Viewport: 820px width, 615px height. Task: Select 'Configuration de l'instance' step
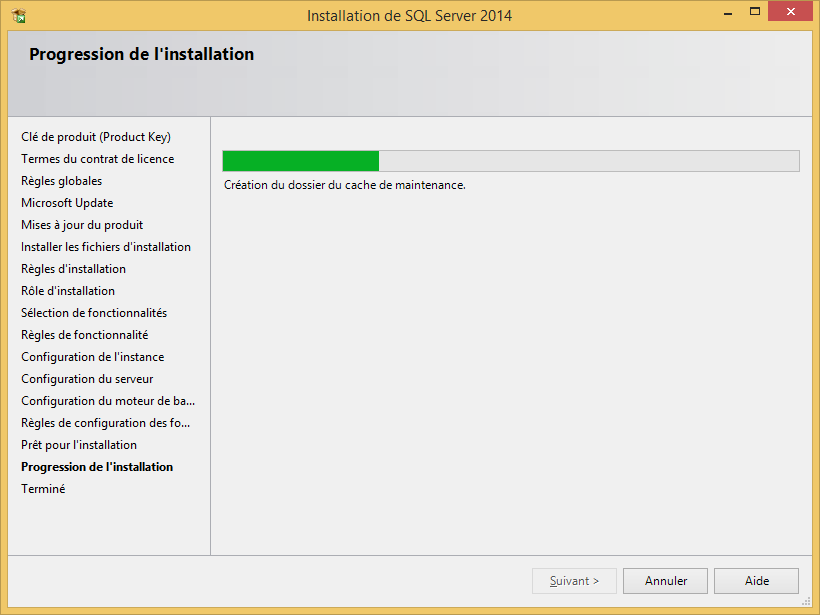coord(93,357)
